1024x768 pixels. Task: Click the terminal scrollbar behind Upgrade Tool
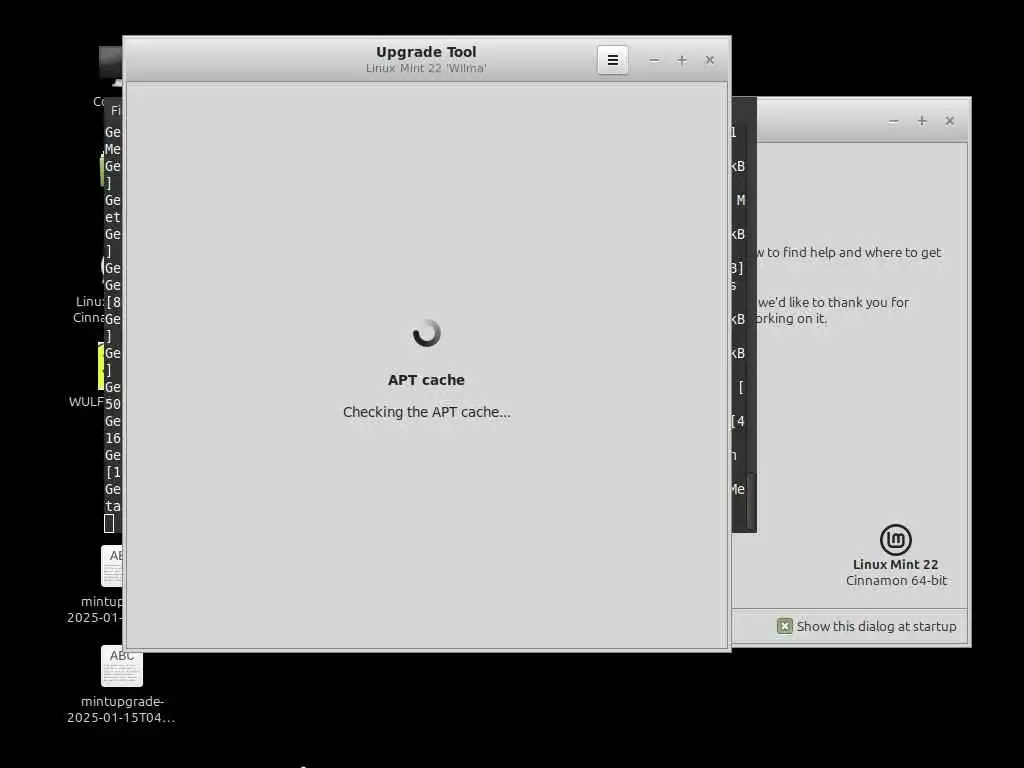click(x=751, y=502)
